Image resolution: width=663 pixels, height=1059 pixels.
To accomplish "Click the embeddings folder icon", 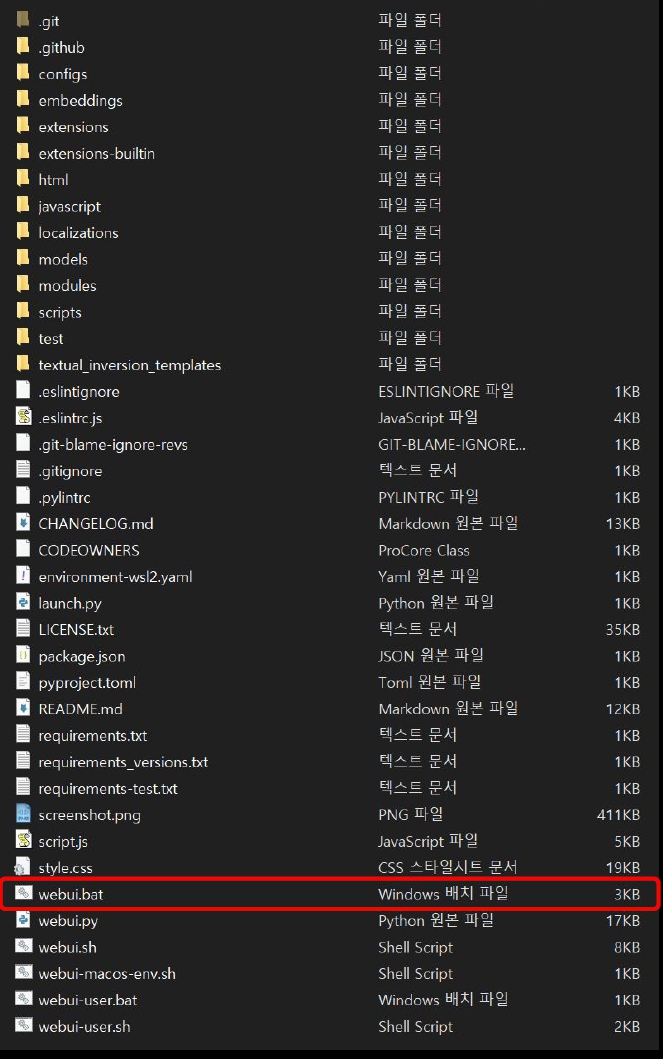I will 23,99.
